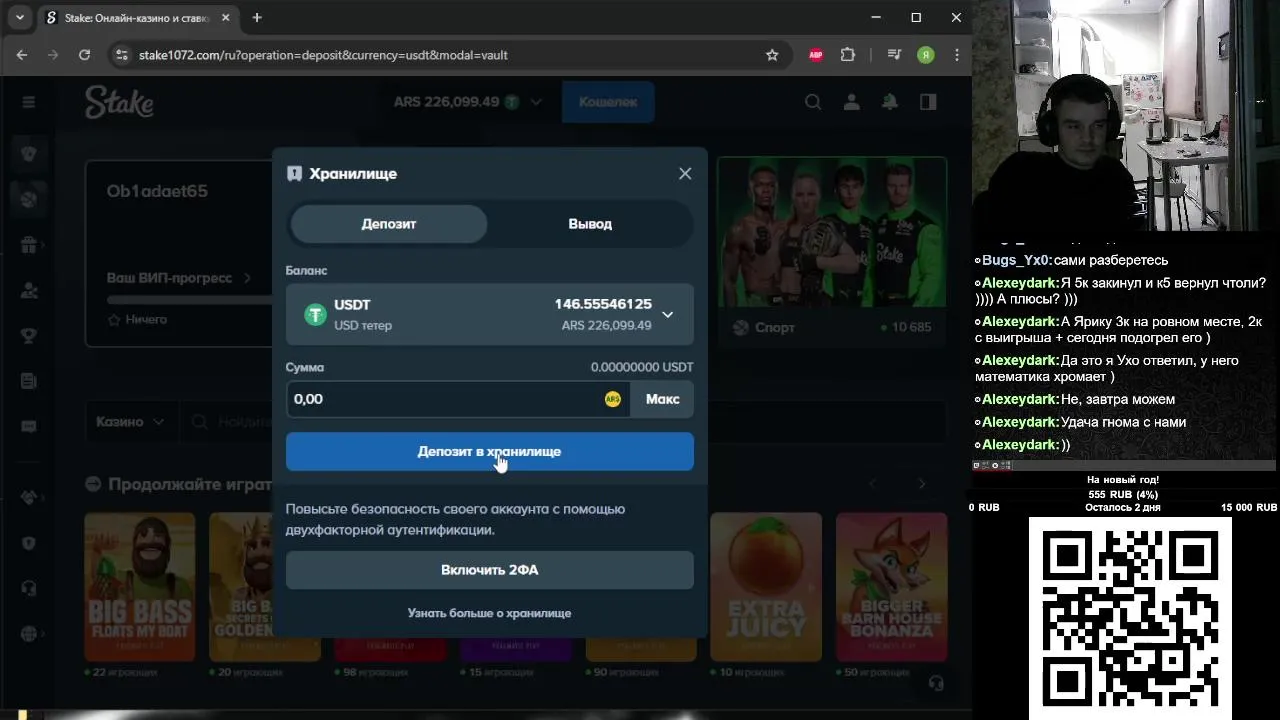Open the Chrome profile avatar
The width and height of the screenshot is (1280, 720).
pyautogui.click(x=926, y=55)
